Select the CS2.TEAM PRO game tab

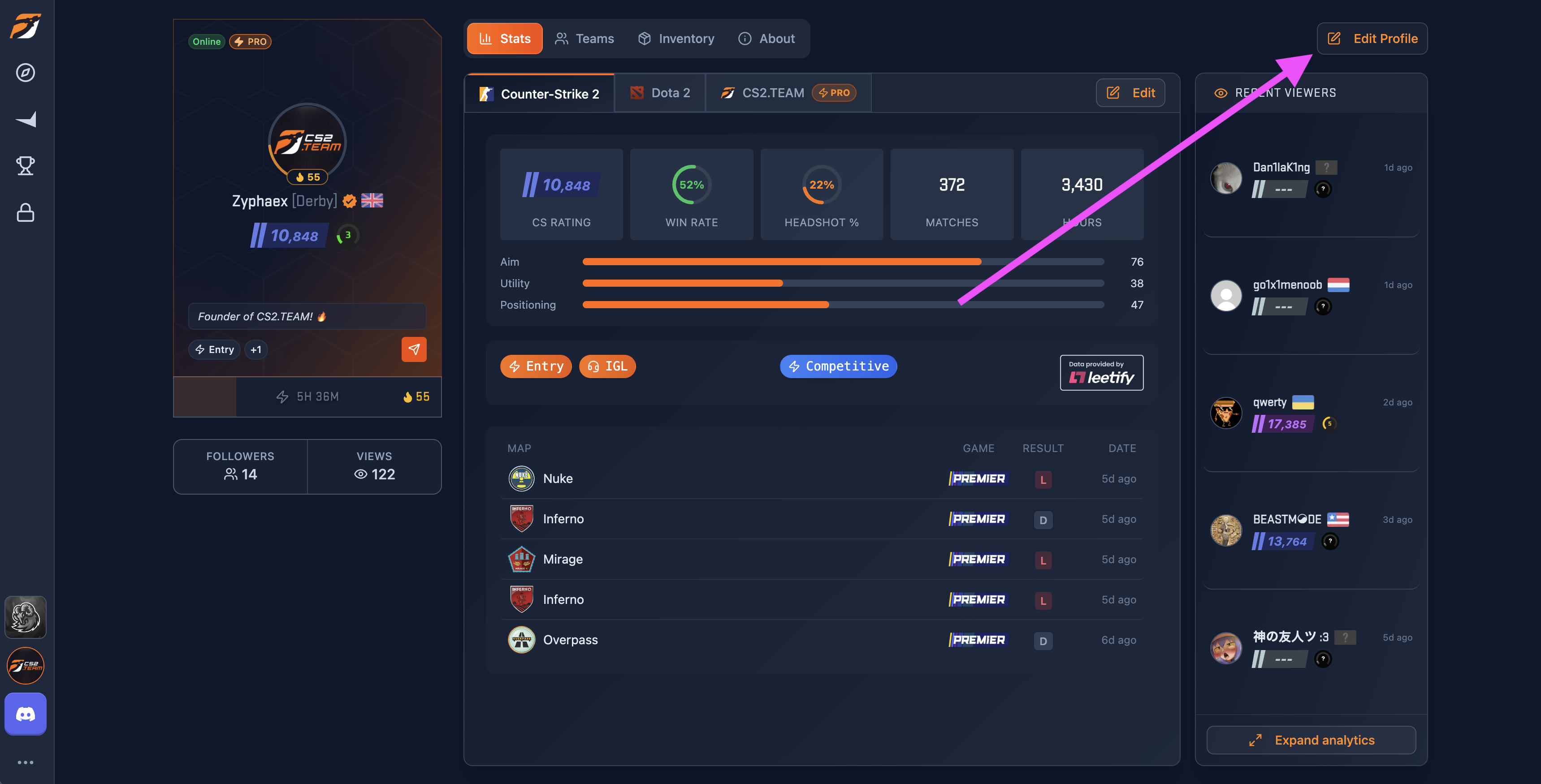[x=788, y=93]
